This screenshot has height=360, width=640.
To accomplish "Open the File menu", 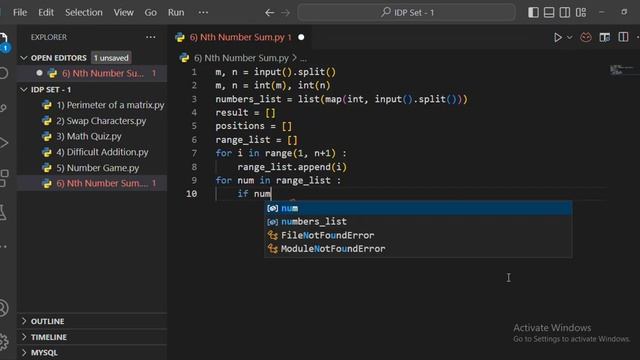I will 20,12.
